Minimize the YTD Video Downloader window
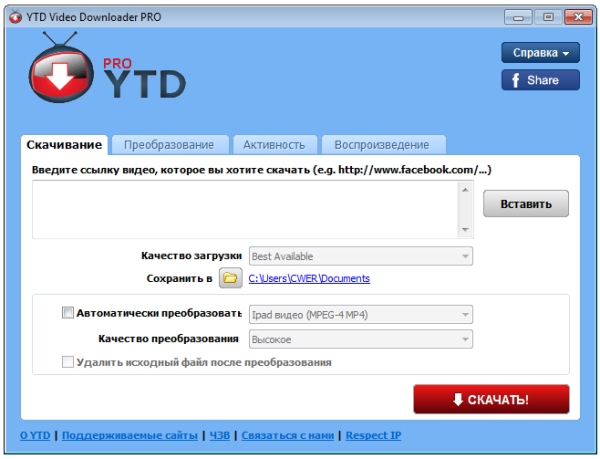 click(x=518, y=17)
